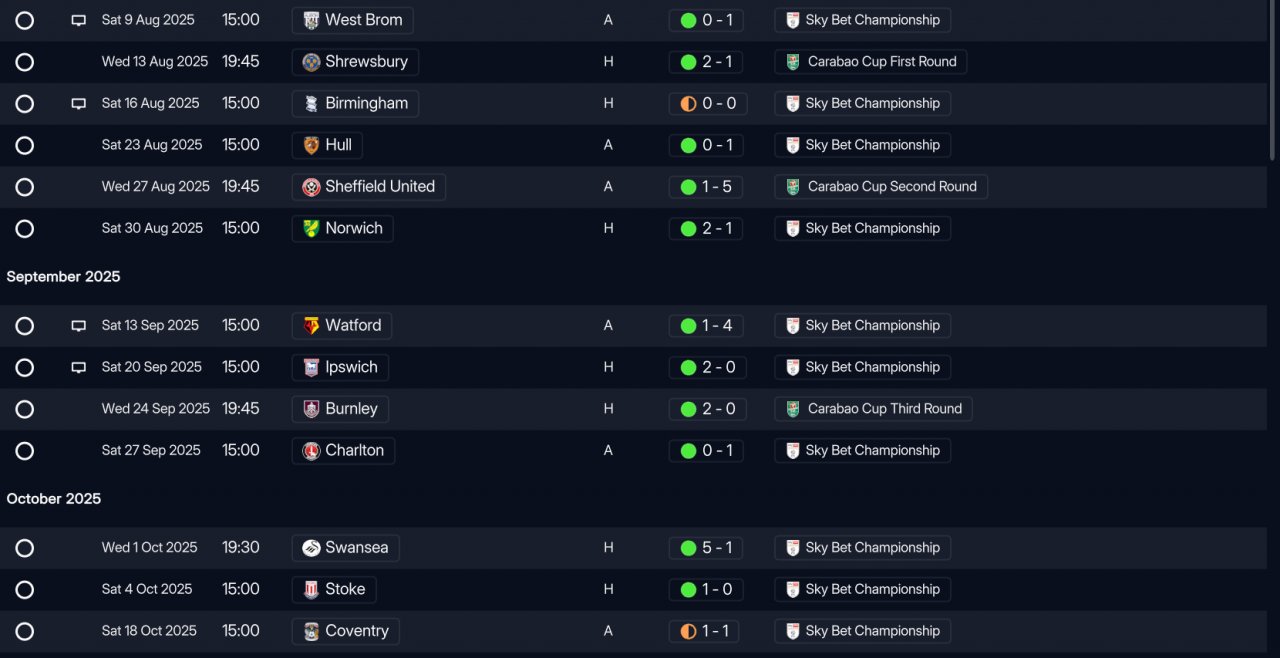1280x658 pixels.
Task: Click the vertical scrollbar on the right edge
Action: pos(1273,80)
